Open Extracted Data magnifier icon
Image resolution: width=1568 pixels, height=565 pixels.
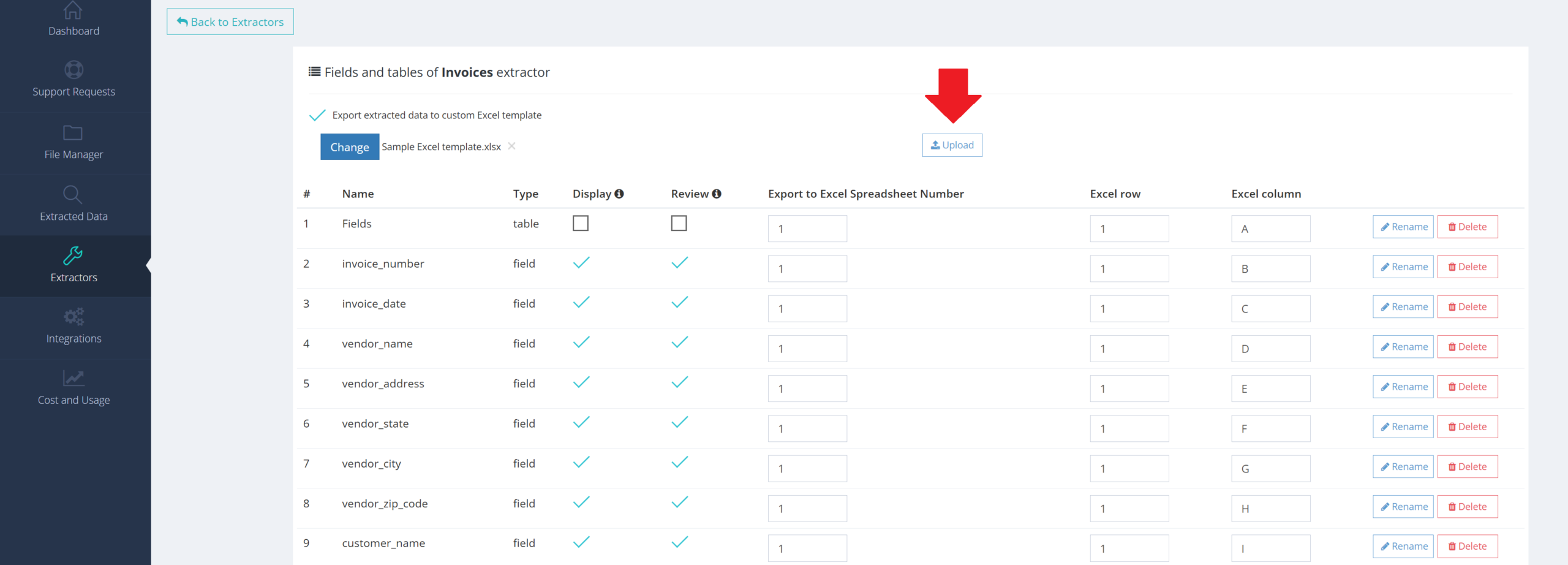[72, 194]
